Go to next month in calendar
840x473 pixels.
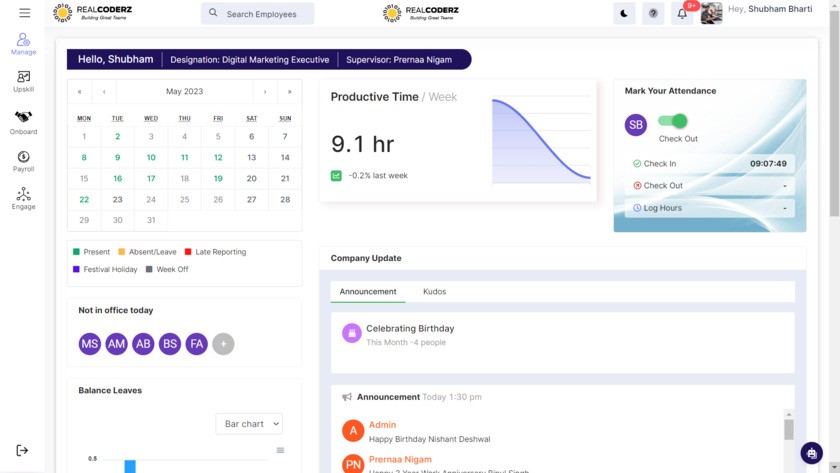(x=265, y=91)
